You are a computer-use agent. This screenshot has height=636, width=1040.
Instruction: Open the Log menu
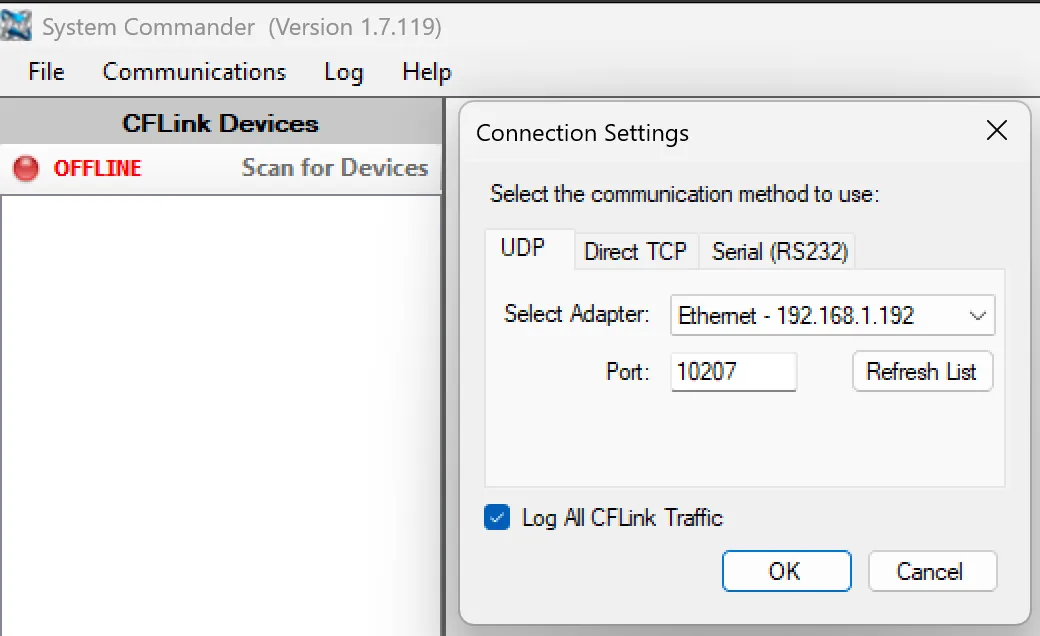[x=342, y=71]
